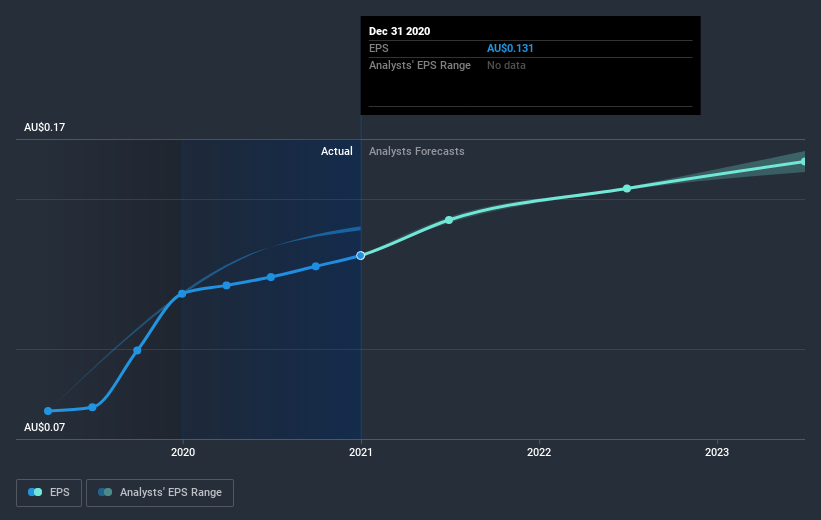The image size is (821, 520).
Task: Click the final forecast point at right edge
Action: [x=803, y=161]
